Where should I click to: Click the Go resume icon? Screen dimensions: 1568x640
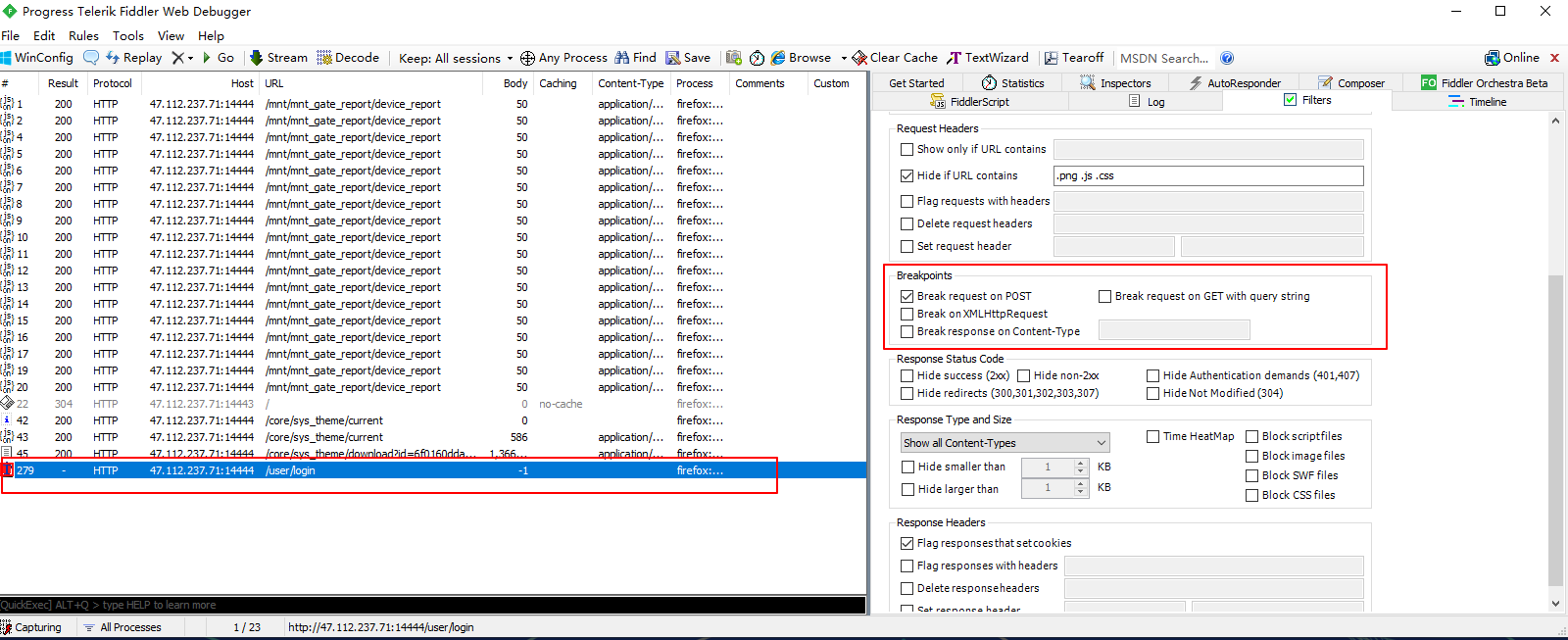207,58
